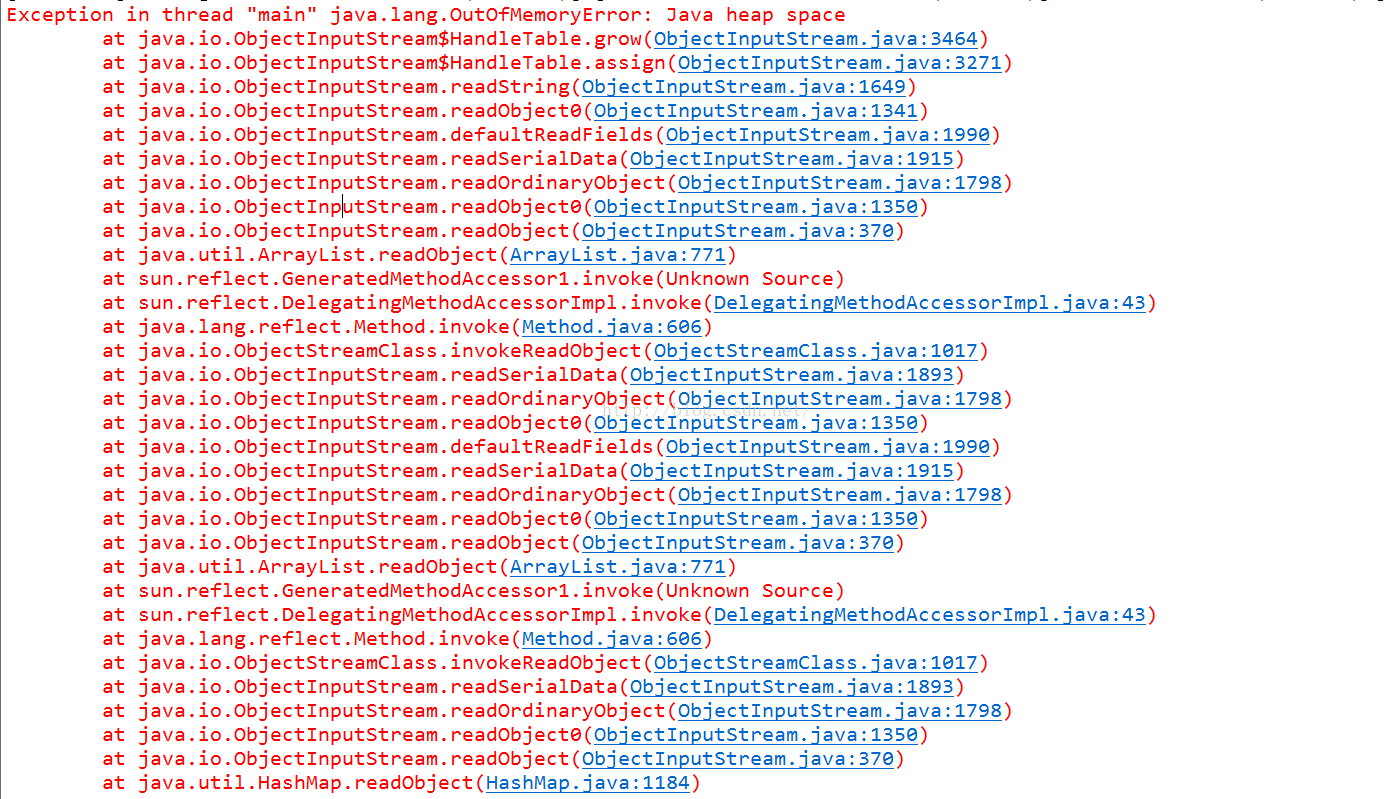Click the "java.lang.OutOfMemoryError: Java heap space" text

click(587, 15)
